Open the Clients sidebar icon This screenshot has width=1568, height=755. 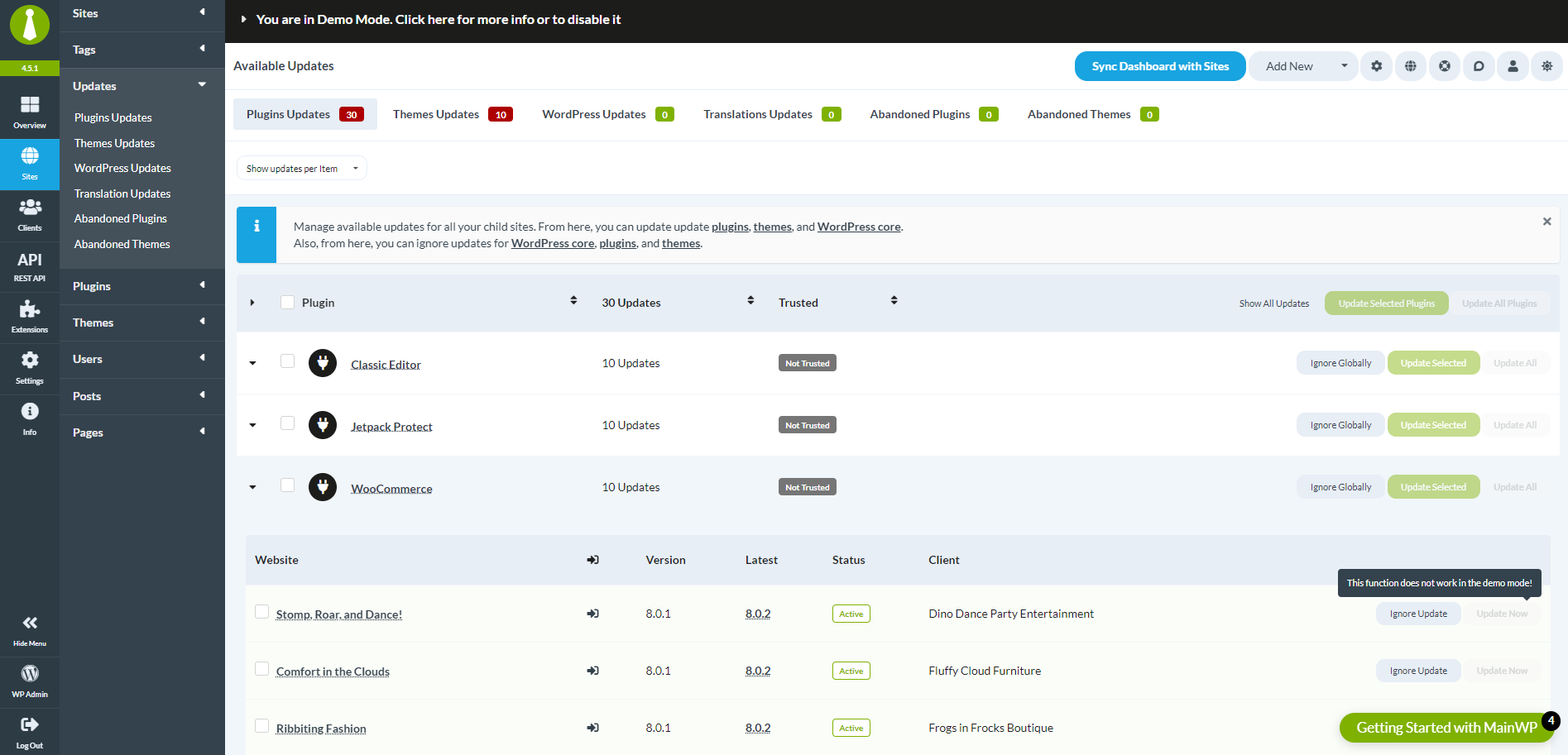30,215
